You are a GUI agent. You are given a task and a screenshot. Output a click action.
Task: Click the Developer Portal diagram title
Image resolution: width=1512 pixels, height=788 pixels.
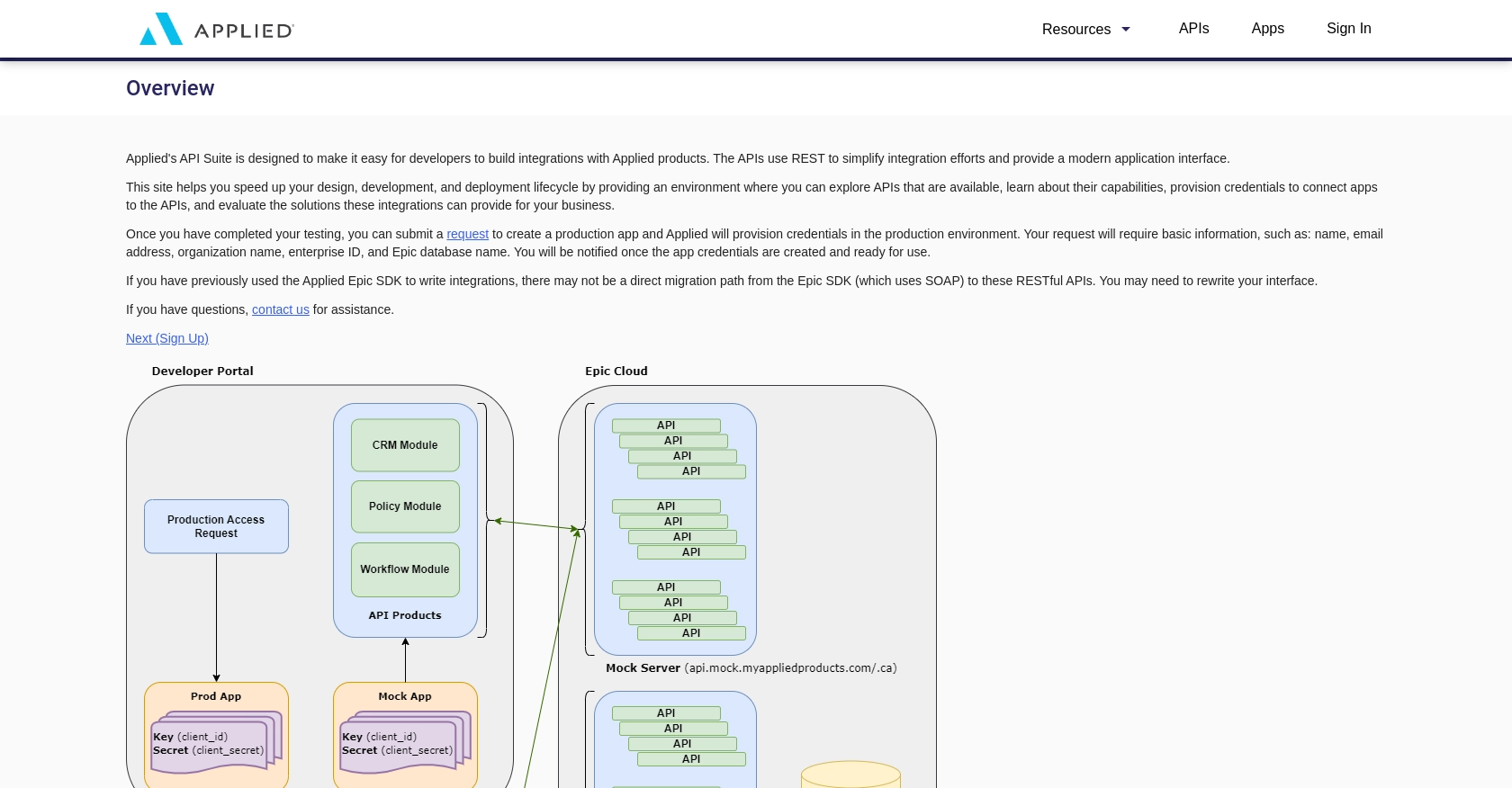(x=202, y=371)
